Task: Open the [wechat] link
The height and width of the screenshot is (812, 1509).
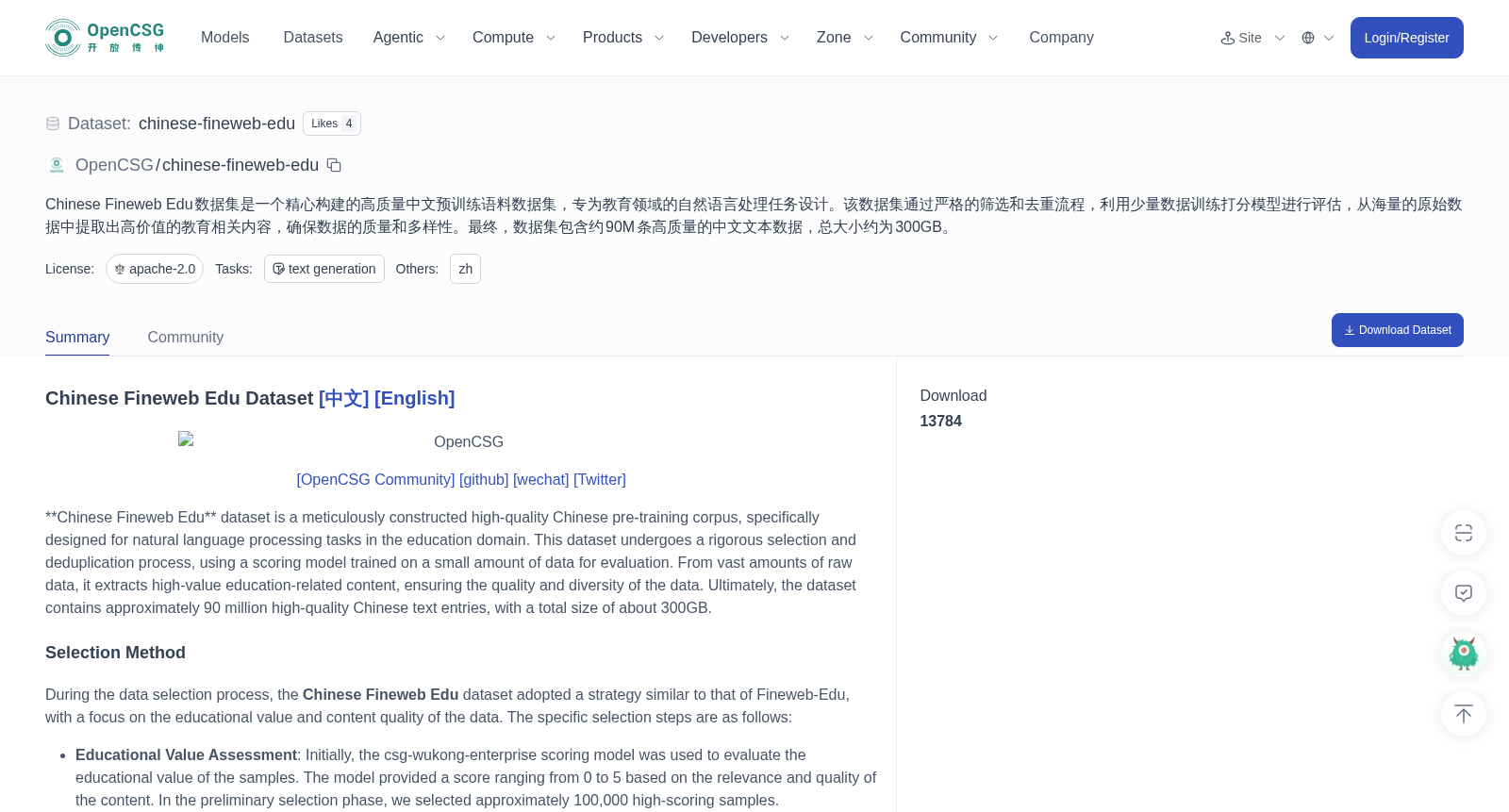Action: (541, 479)
